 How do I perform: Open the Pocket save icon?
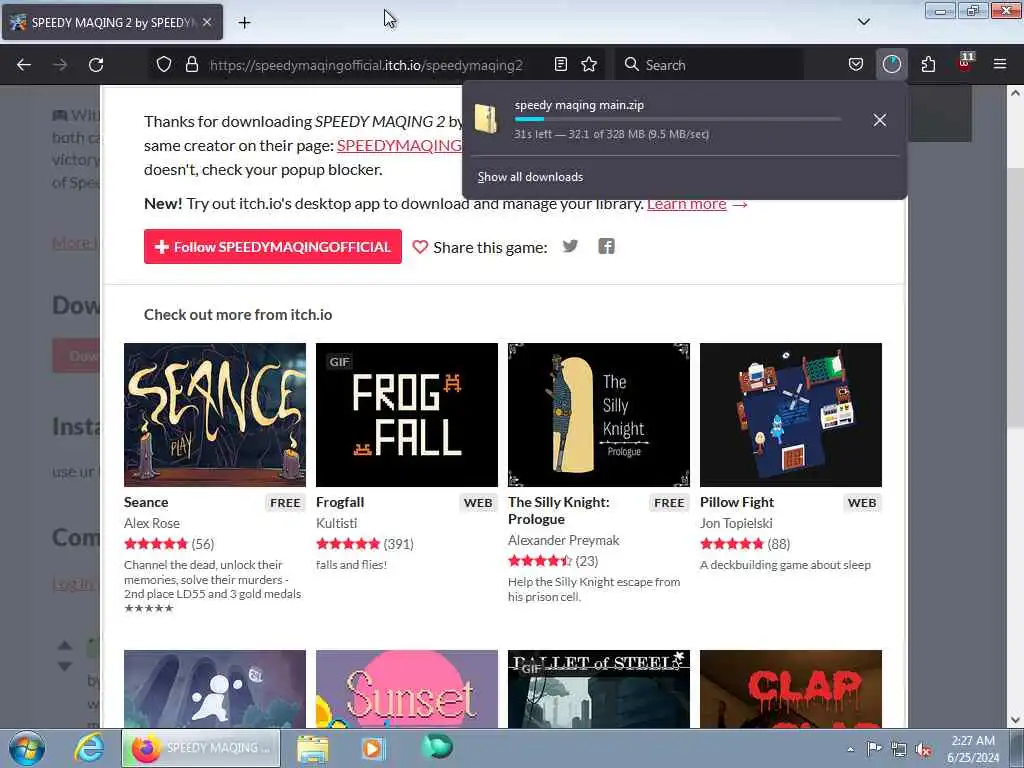tap(856, 64)
